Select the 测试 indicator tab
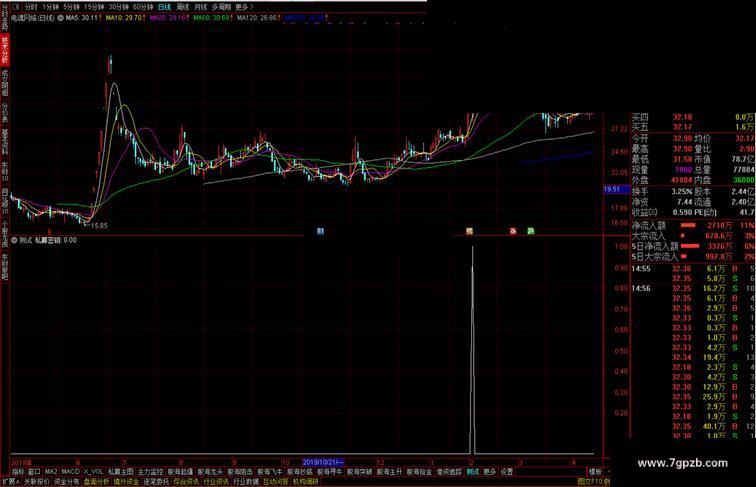The width and height of the screenshot is (756, 487). (x=473, y=472)
